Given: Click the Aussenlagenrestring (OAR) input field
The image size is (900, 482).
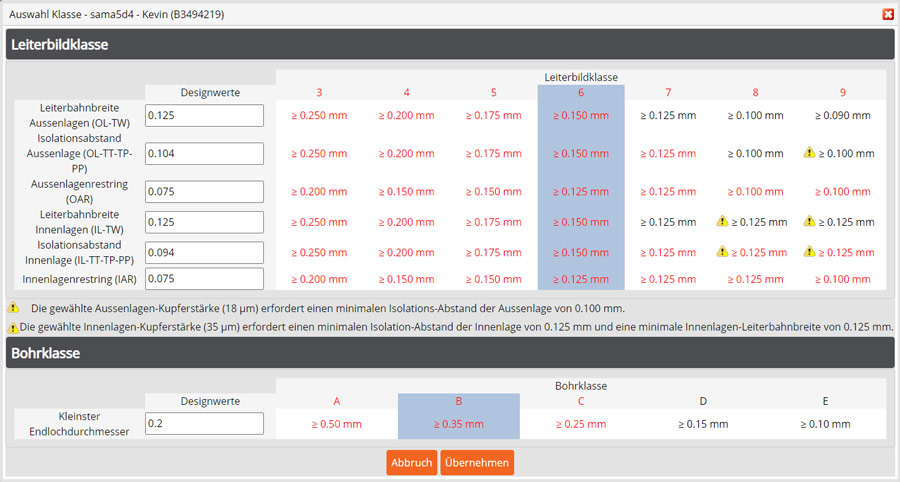Looking at the screenshot, I should click(204, 191).
